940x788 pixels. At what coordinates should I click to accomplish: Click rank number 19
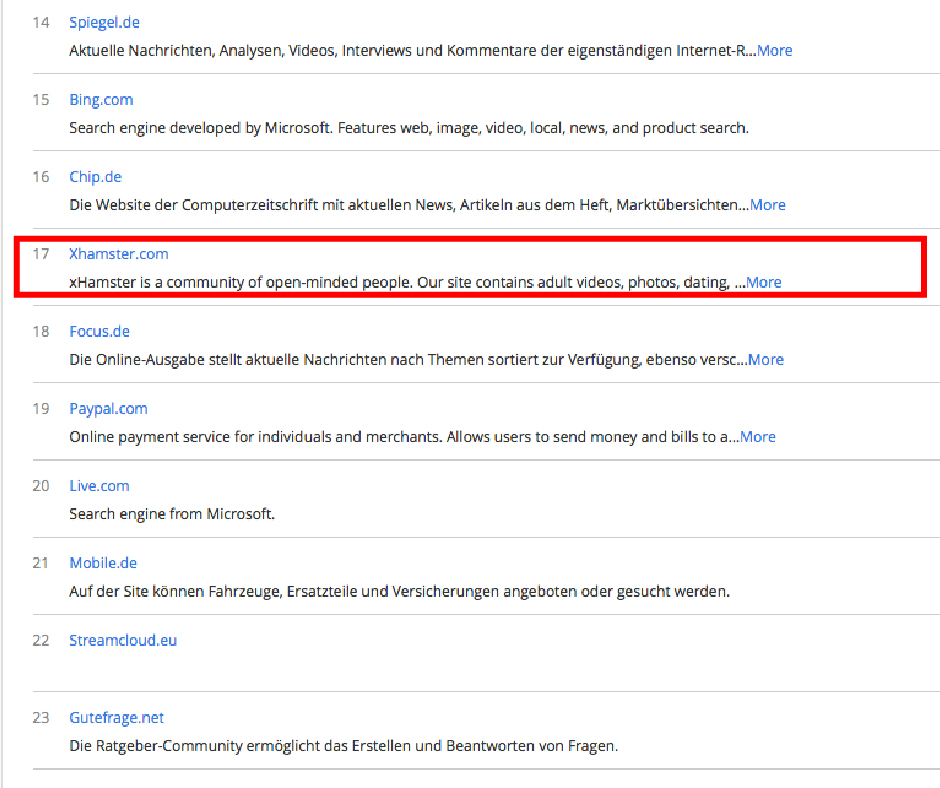coord(41,409)
